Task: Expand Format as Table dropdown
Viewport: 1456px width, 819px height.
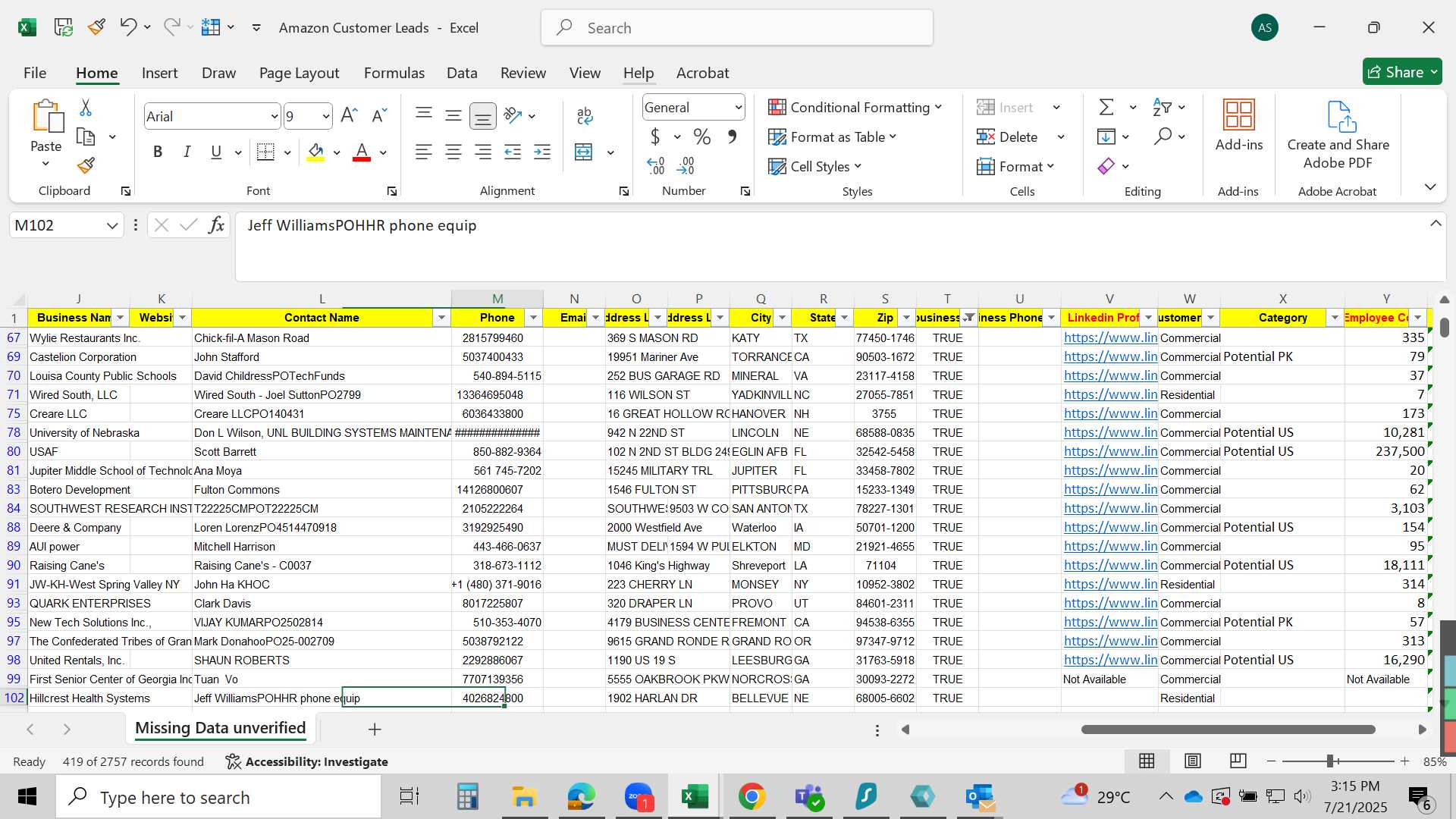Action: click(x=893, y=136)
